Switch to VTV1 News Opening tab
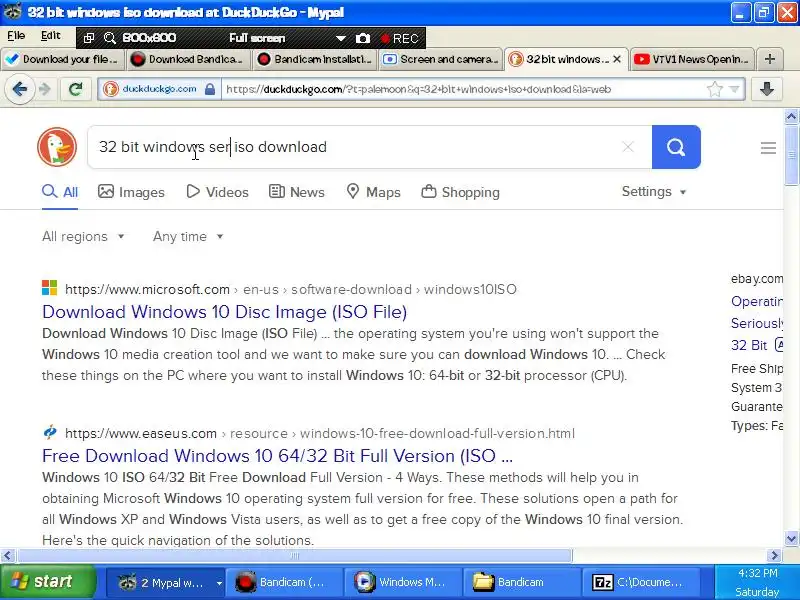The width and height of the screenshot is (800, 600). pos(692,59)
